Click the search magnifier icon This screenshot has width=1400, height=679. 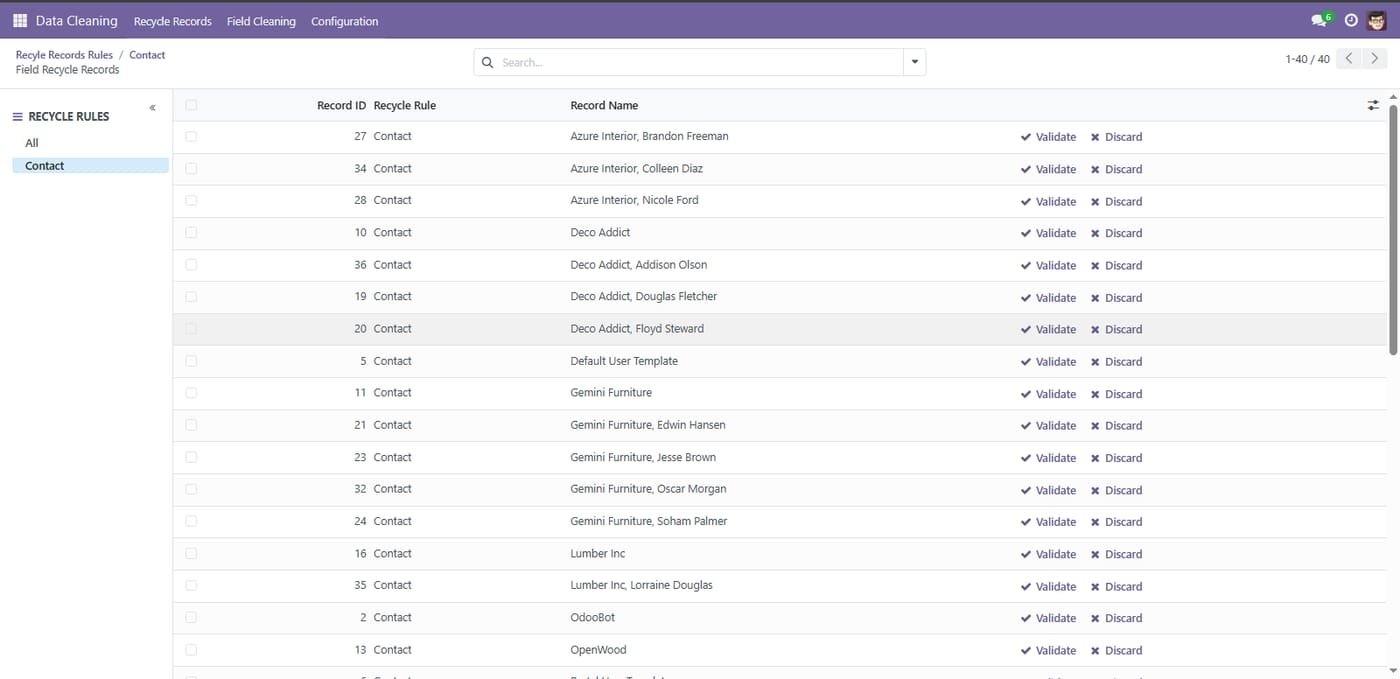tap(488, 62)
